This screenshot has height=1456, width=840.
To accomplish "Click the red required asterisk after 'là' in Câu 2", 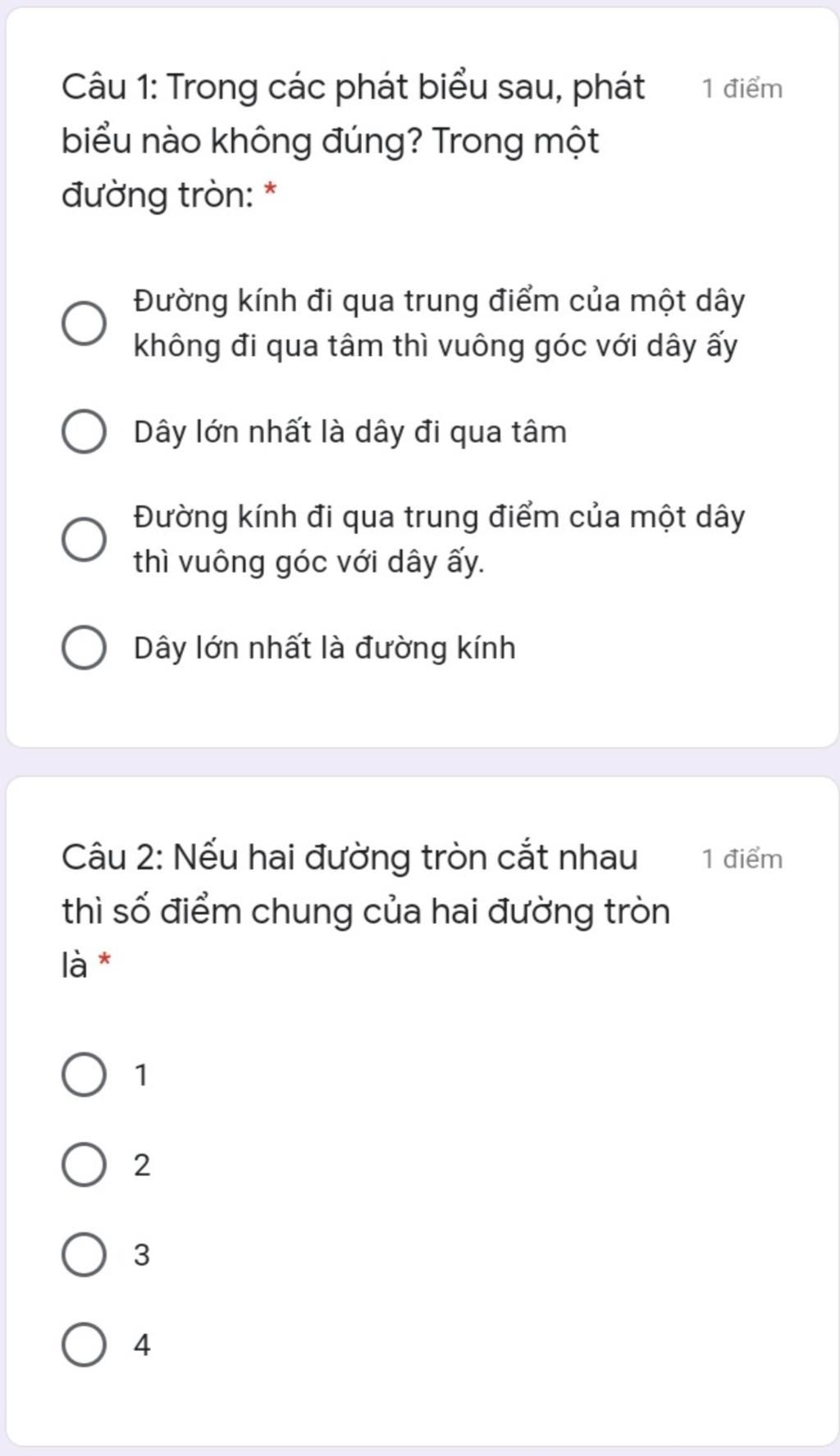I will pos(103,960).
